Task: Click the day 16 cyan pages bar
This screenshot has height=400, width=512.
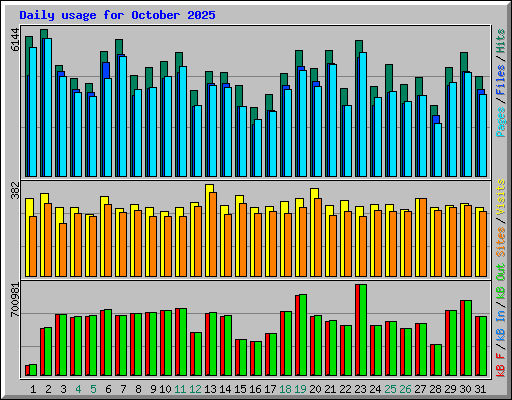Action: tap(258, 148)
